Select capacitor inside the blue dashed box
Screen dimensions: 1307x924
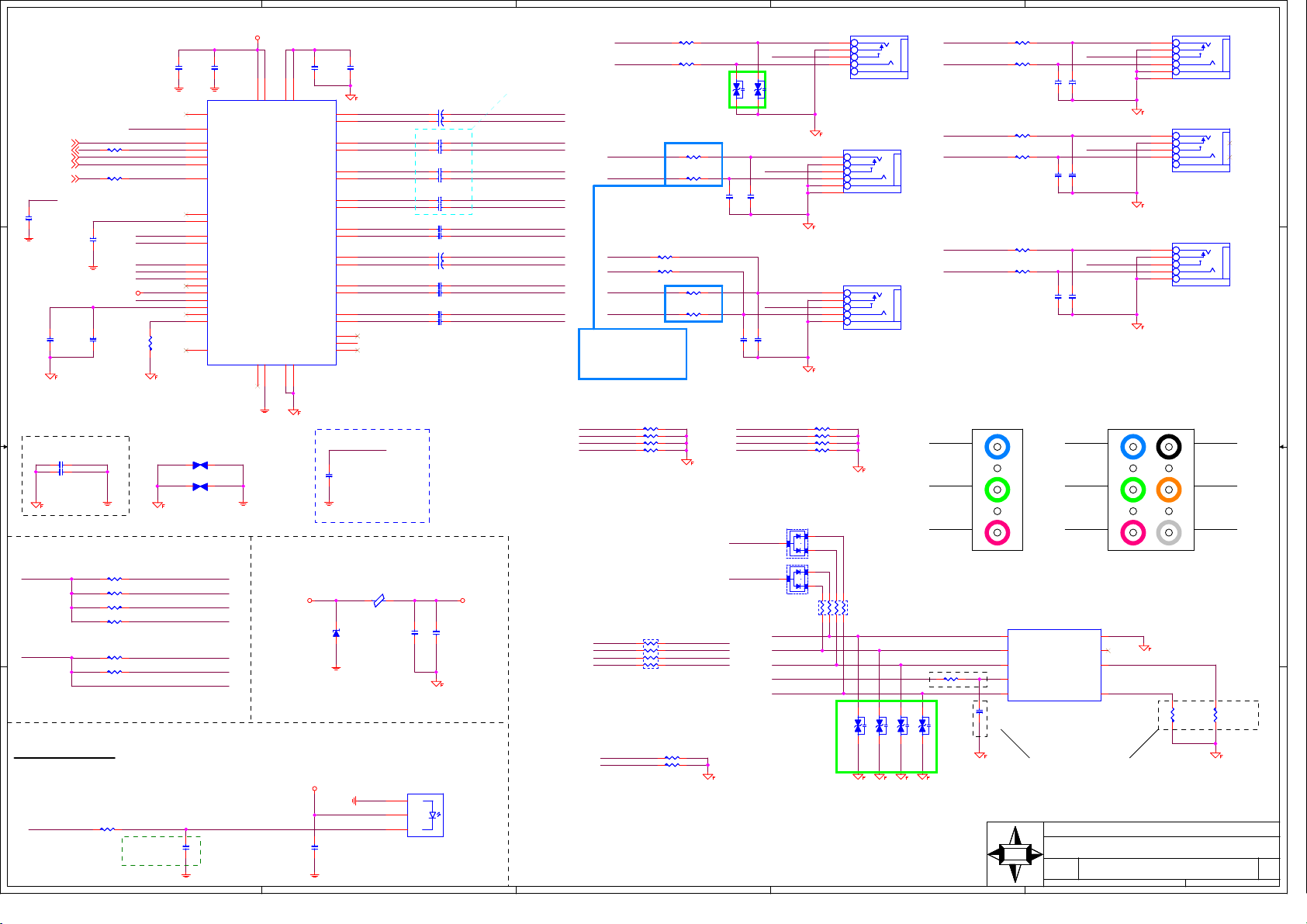coord(329,475)
